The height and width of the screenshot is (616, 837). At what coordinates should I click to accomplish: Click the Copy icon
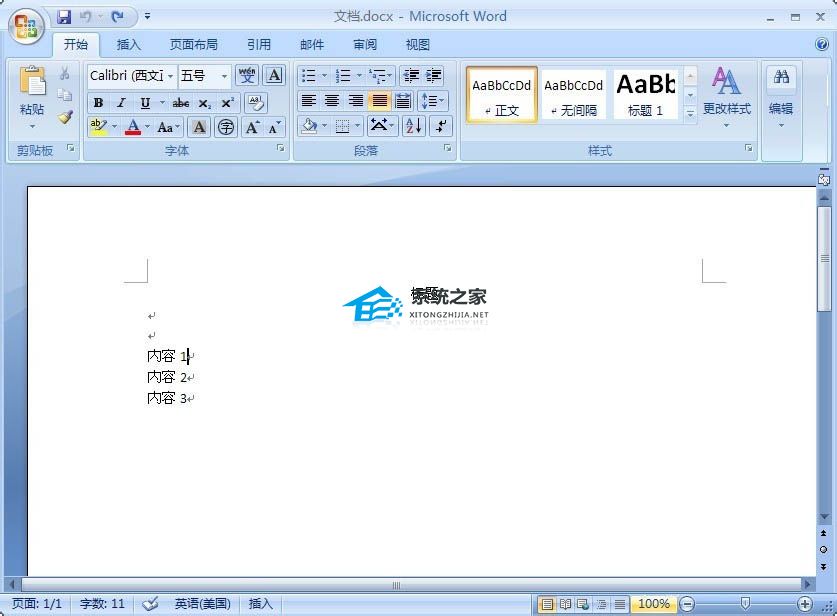click(65, 95)
